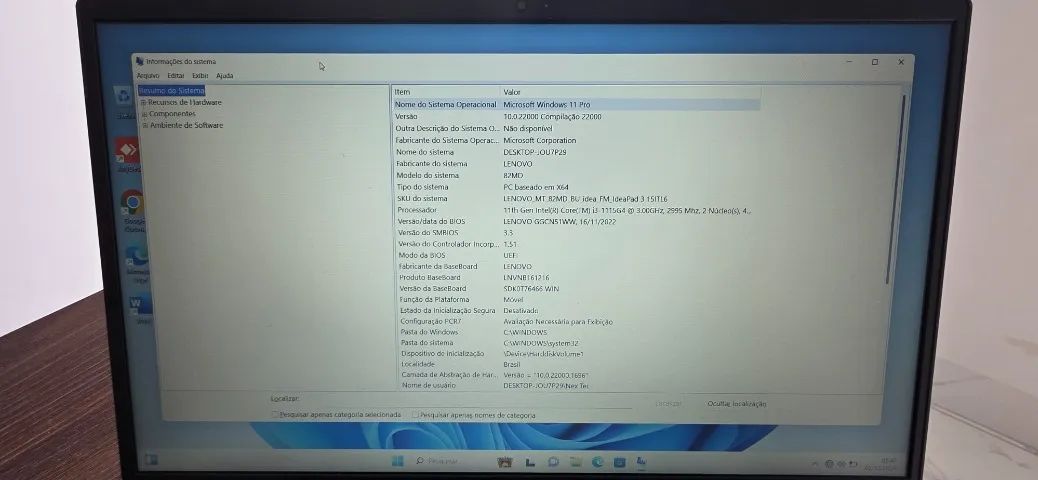Click the Windows Start button
The height and width of the screenshot is (480, 1038).
(x=397, y=461)
